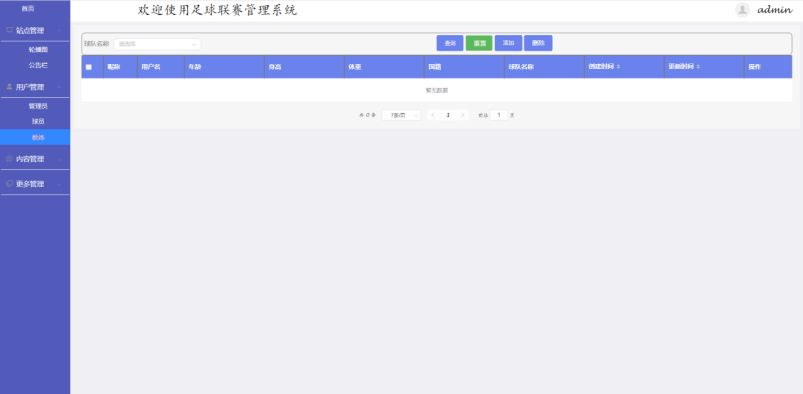Screen dimensions: 803x394
Task: Click the go-to page number input
Action: (x=499, y=115)
